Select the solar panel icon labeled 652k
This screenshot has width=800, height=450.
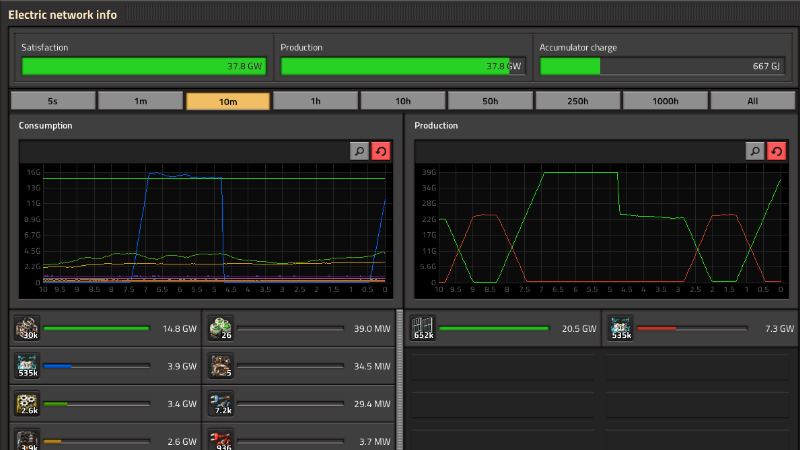click(423, 328)
